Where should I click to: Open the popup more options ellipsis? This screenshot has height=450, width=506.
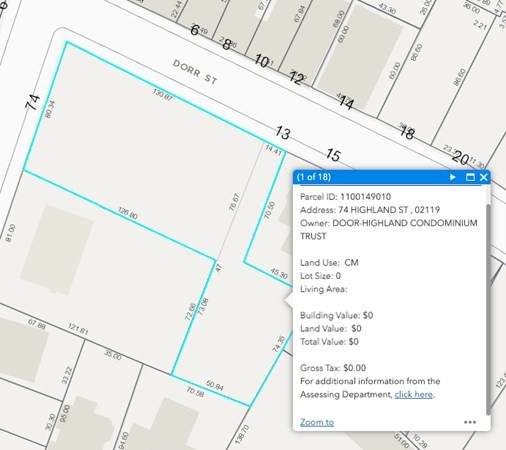pyautogui.click(x=470, y=422)
